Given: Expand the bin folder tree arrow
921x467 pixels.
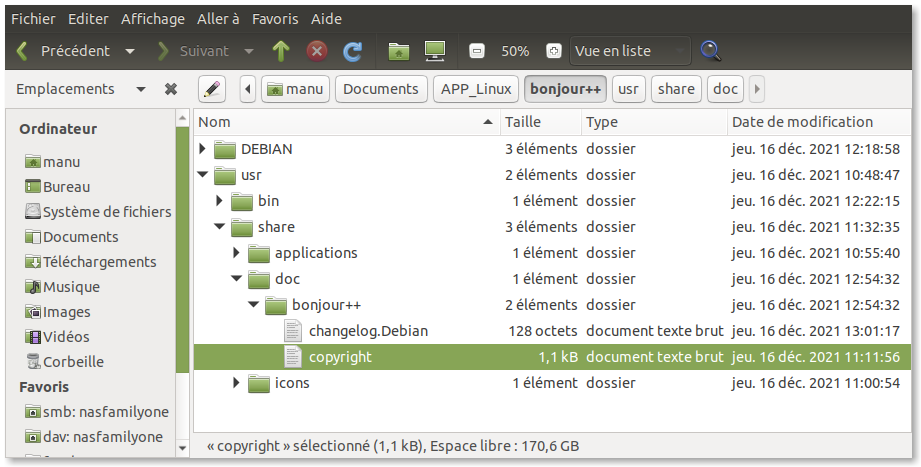Looking at the screenshot, I should pos(220,200).
